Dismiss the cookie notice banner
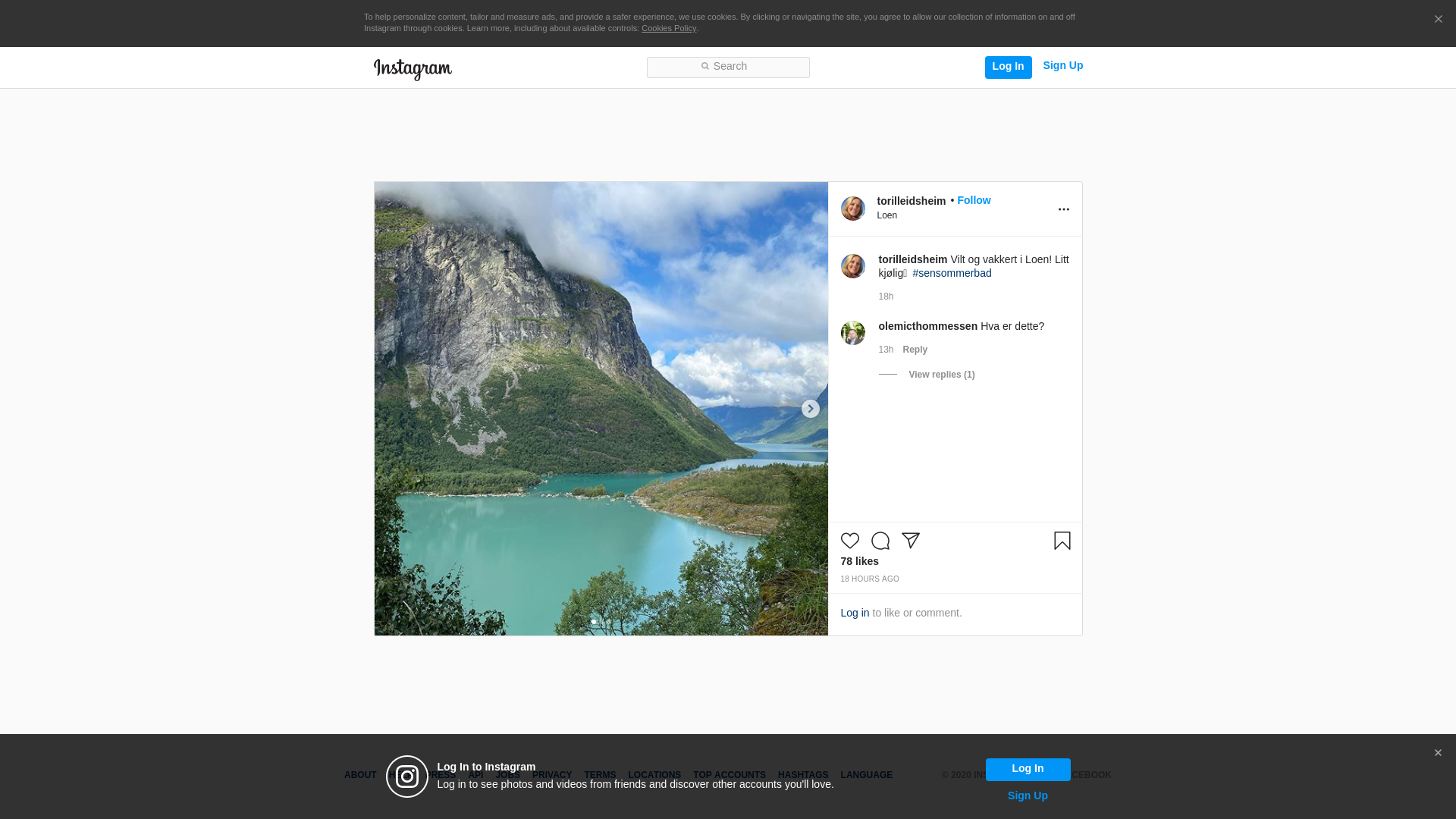The image size is (1456, 819). pos(1438,20)
